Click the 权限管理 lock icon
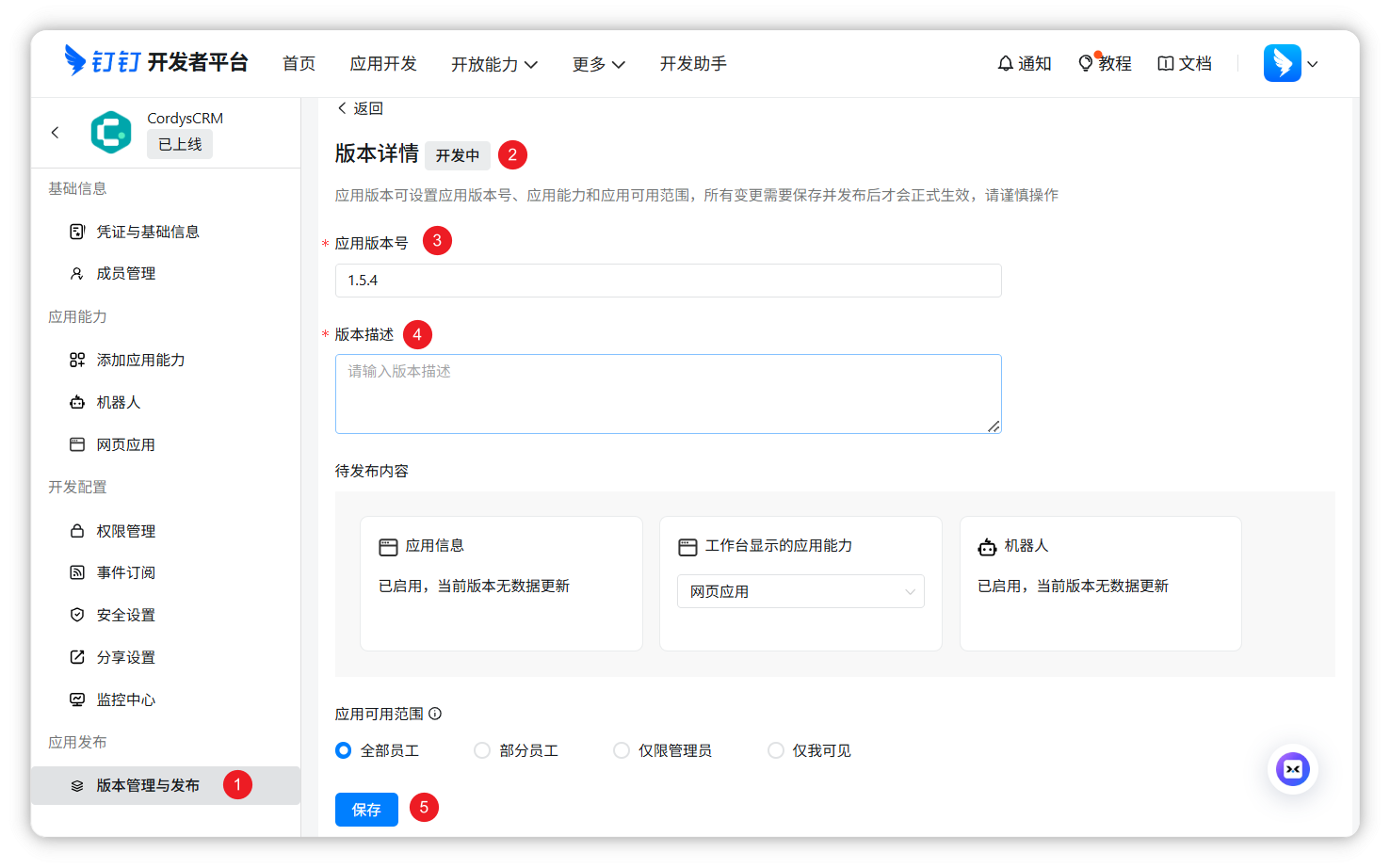Viewport: 1390px width, 868px height. pyautogui.click(x=77, y=531)
